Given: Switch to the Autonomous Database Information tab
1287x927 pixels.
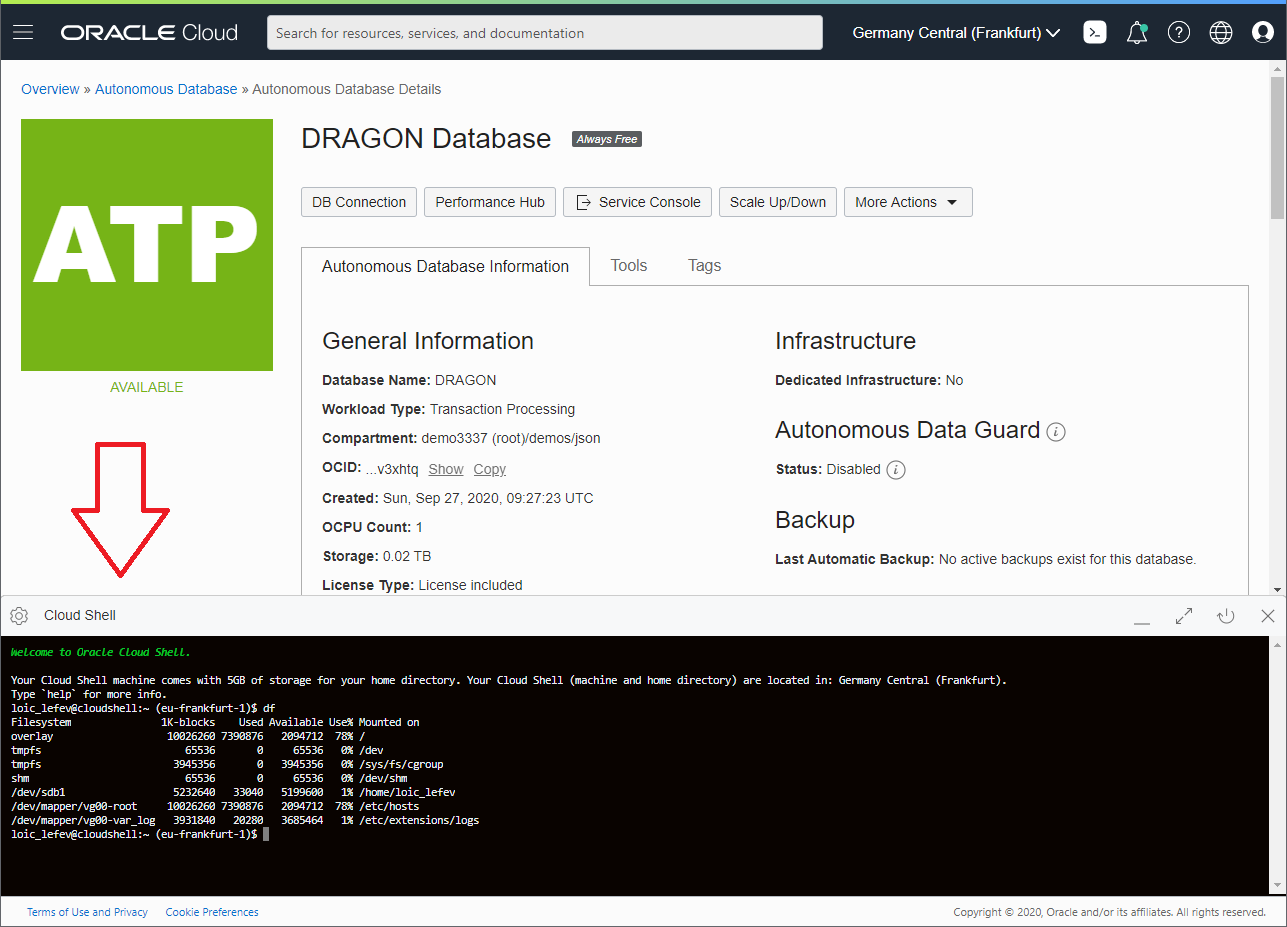Looking at the screenshot, I should pyautogui.click(x=445, y=266).
